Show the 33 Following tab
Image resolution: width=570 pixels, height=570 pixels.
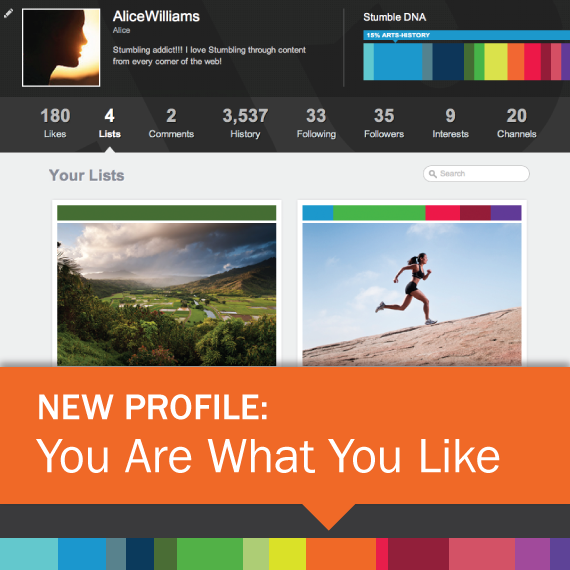[x=316, y=123]
